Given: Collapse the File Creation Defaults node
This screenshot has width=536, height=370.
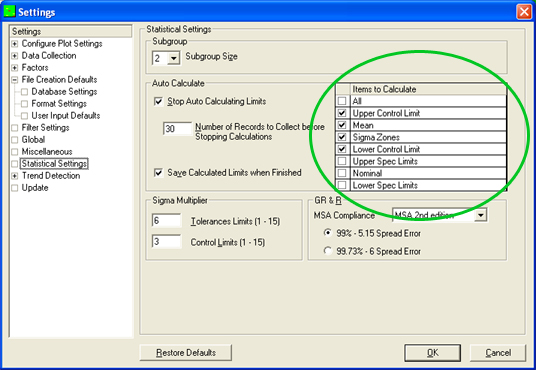Looking at the screenshot, I should [x=15, y=80].
